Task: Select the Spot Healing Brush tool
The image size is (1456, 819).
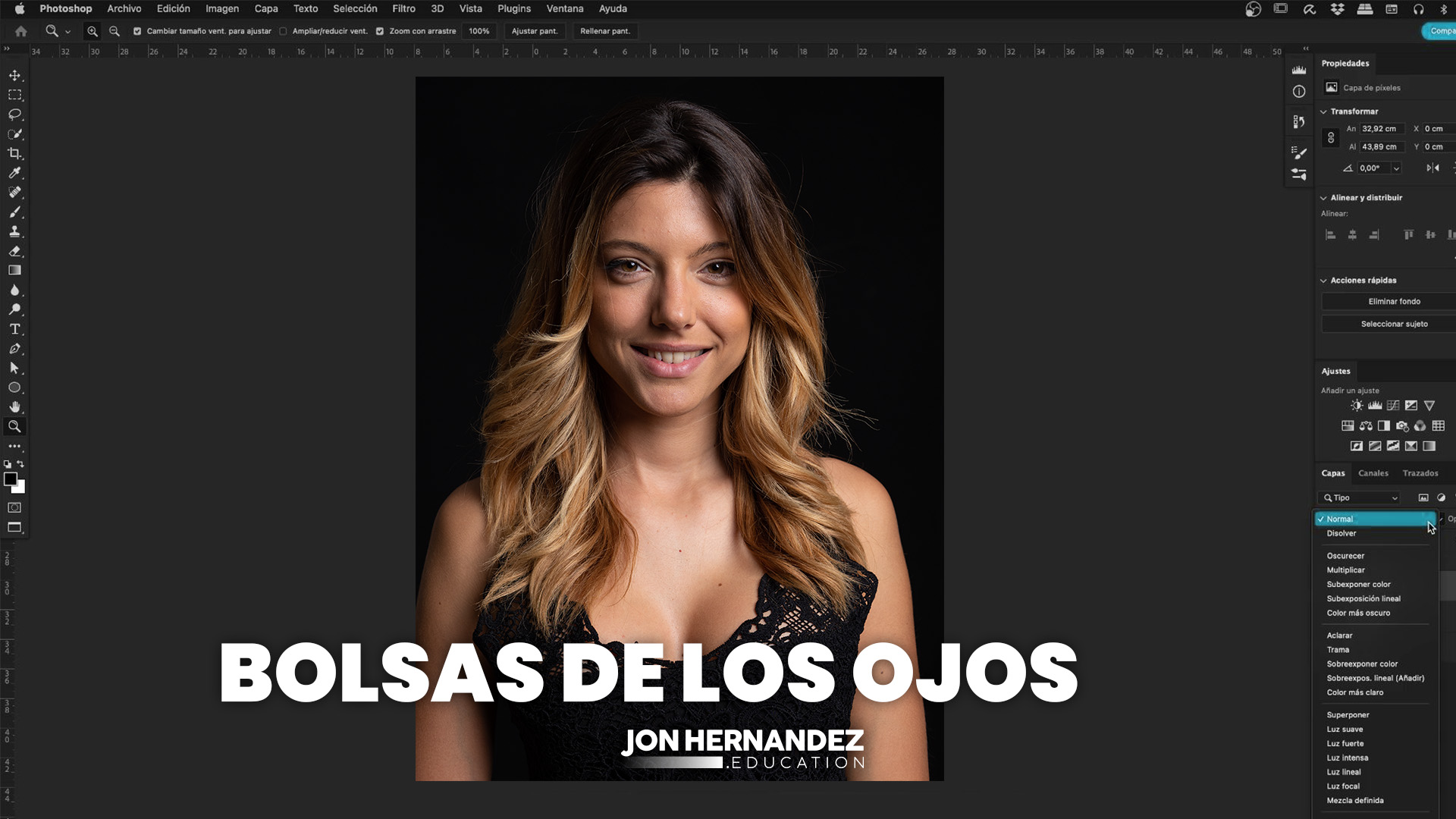Action: click(14, 193)
